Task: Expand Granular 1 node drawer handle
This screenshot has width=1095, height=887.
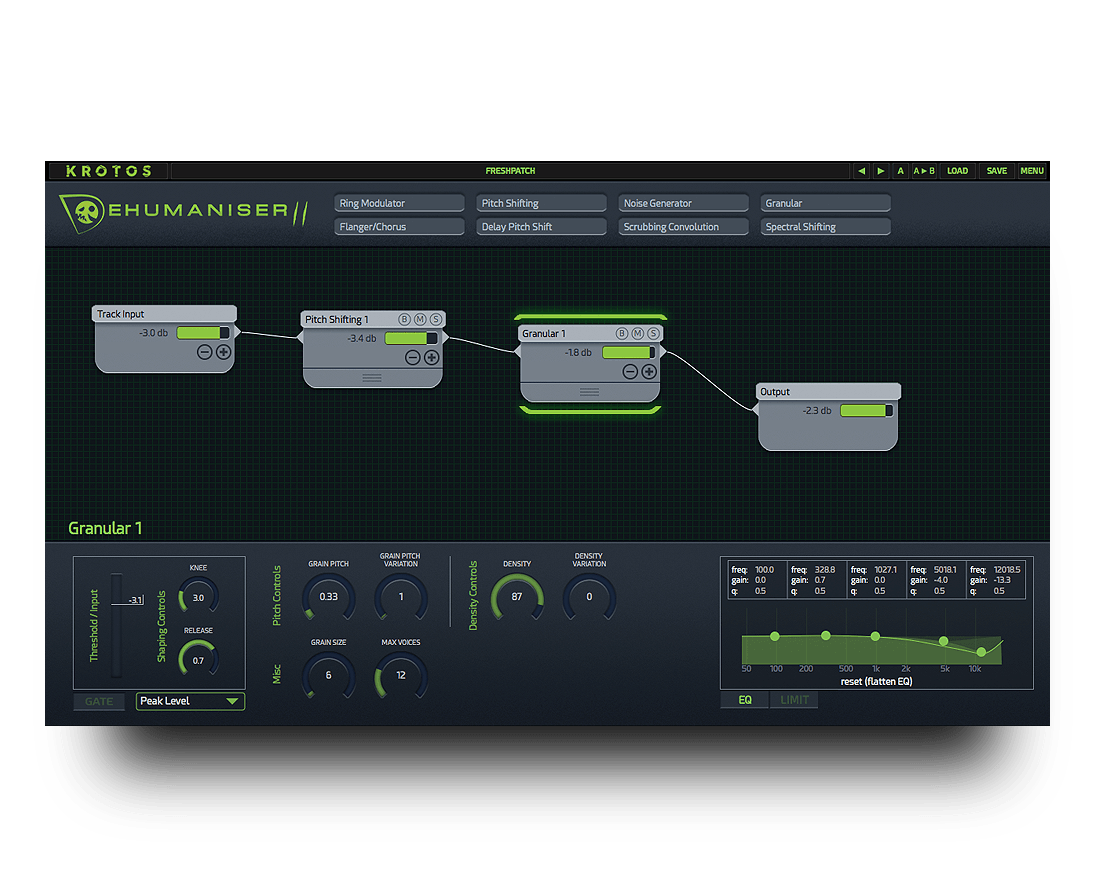Action: [x=589, y=392]
